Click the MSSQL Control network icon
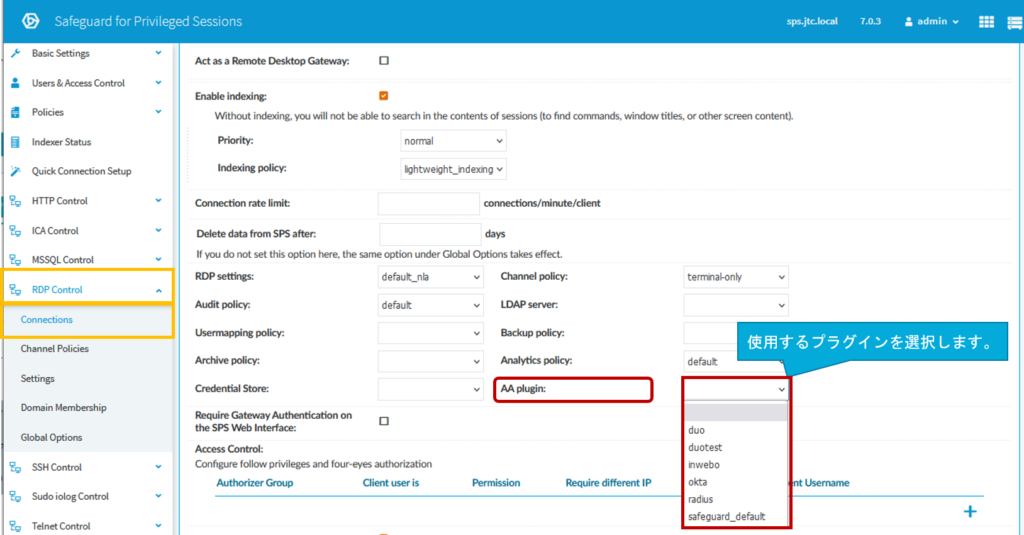The height and width of the screenshot is (535, 1024). (16, 260)
